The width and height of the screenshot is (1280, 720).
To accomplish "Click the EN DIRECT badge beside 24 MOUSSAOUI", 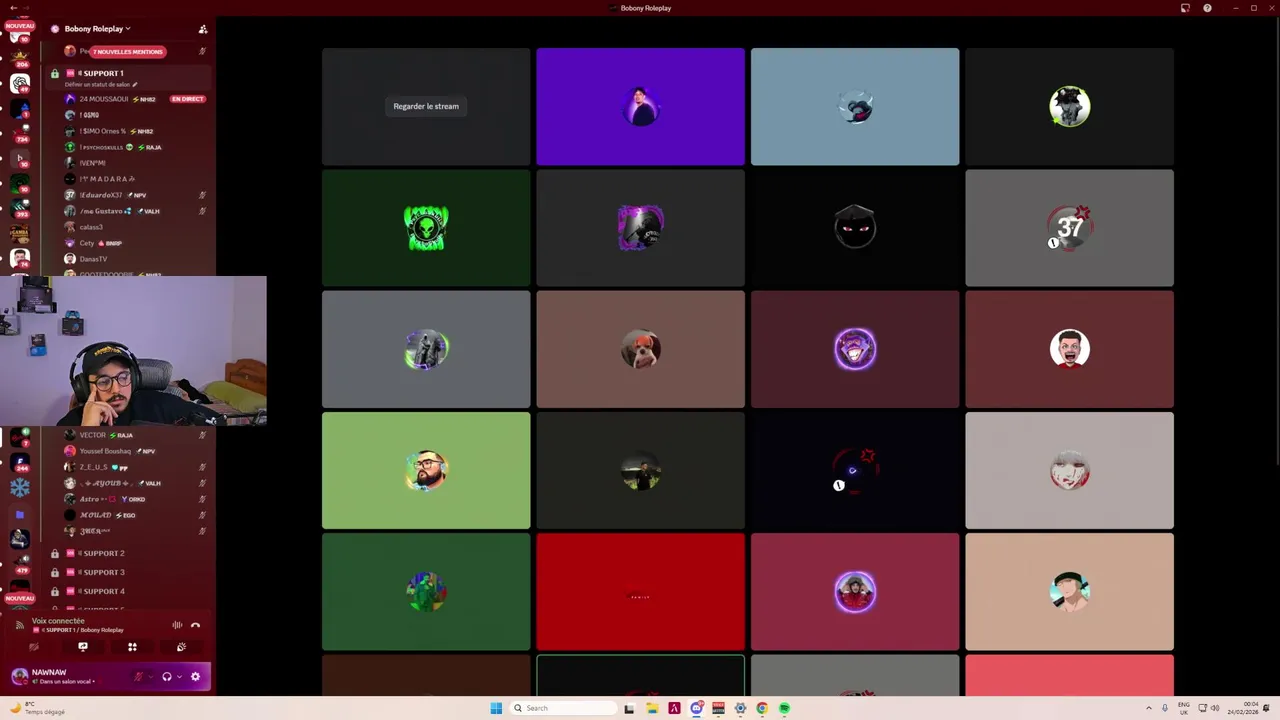I will coord(187,99).
